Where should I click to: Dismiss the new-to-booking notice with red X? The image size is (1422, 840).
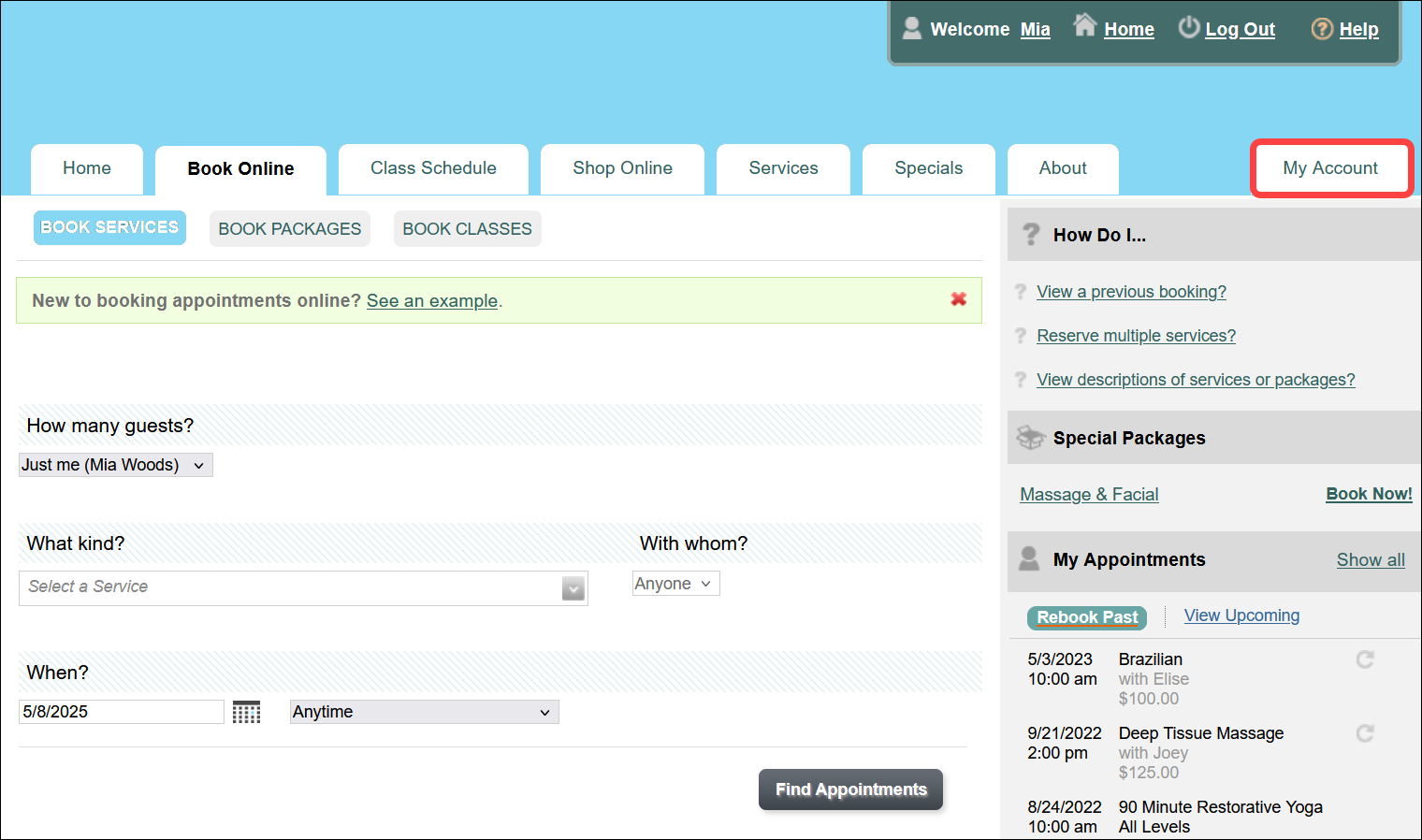[x=958, y=299]
